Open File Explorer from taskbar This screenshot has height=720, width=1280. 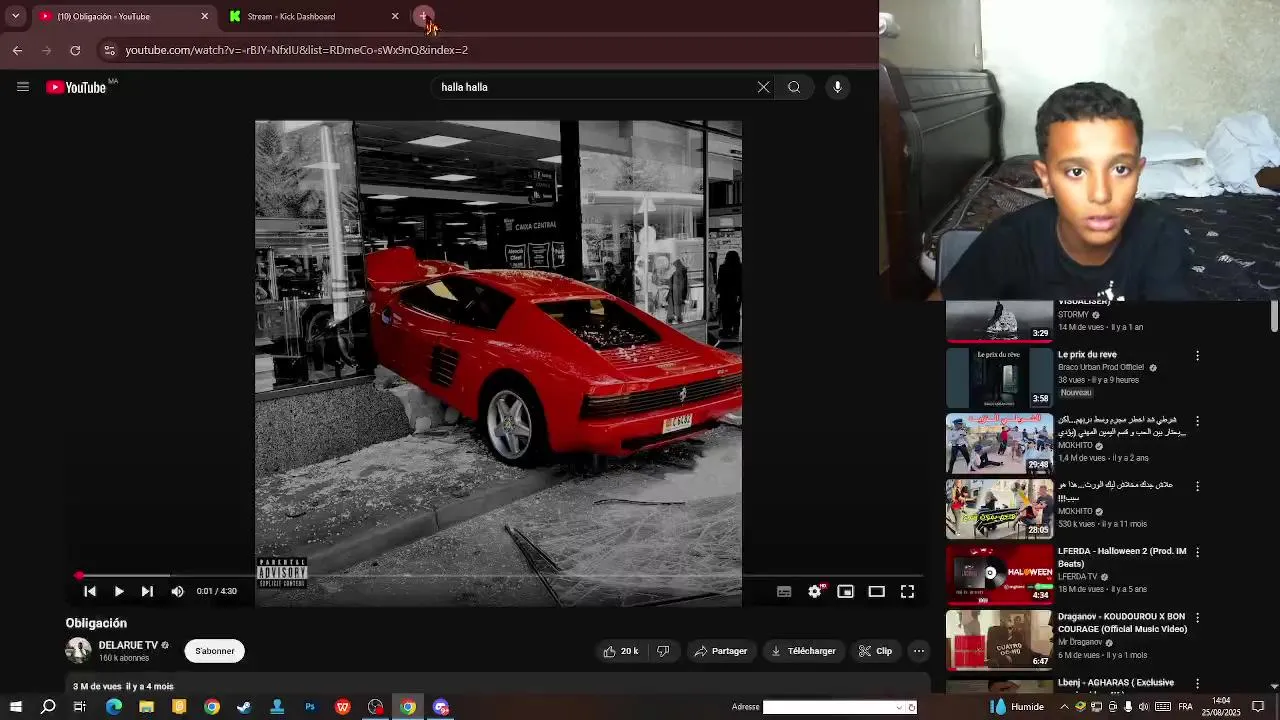pyautogui.click(x=146, y=707)
